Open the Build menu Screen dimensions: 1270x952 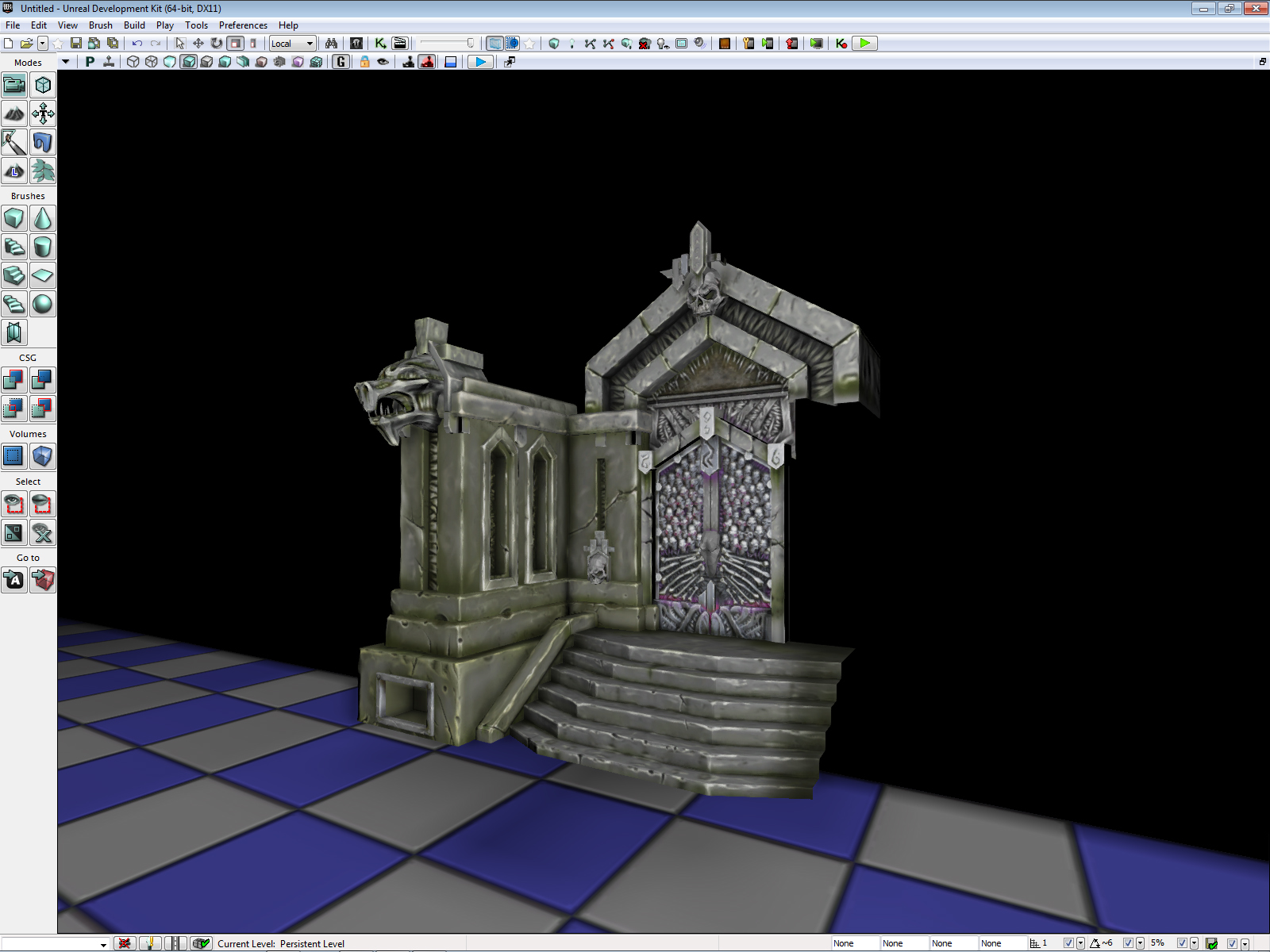(x=134, y=25)
